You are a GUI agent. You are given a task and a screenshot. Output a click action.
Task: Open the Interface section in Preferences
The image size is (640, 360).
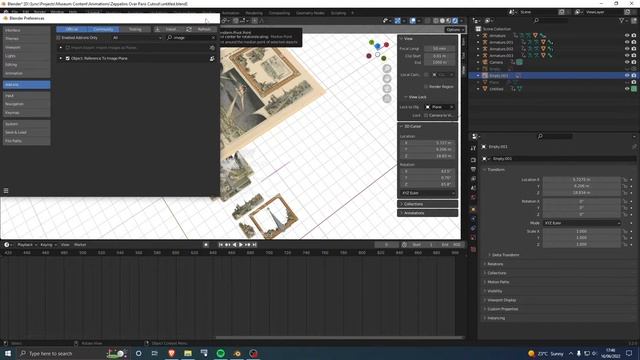(27, 30)
